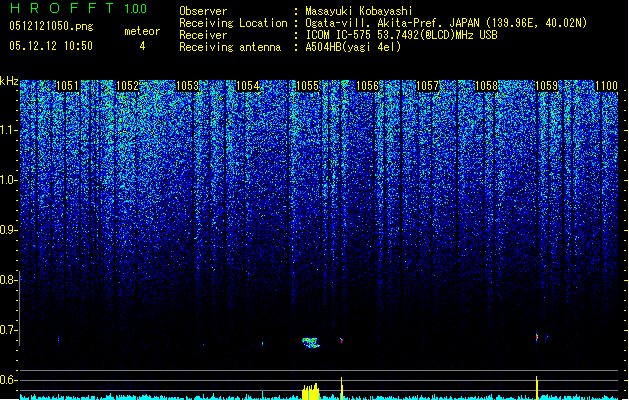629x400 pixels.
Task: Click the large meteor echo blob at 1055
Action: 310,342
